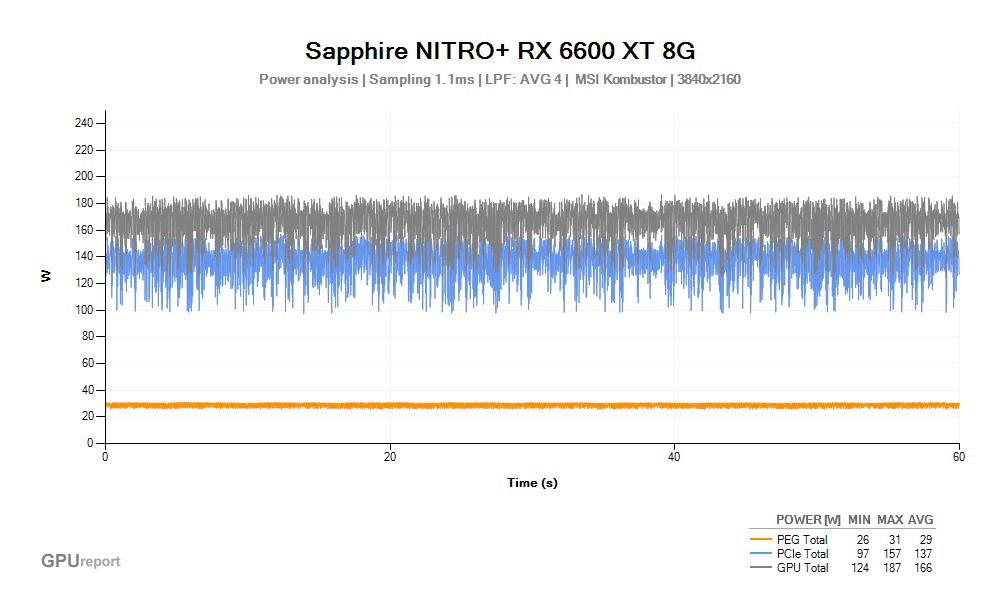Select the GPU Total legend label
The height and width of the screenshot is (600, 1000).
[x=802, y=567]
